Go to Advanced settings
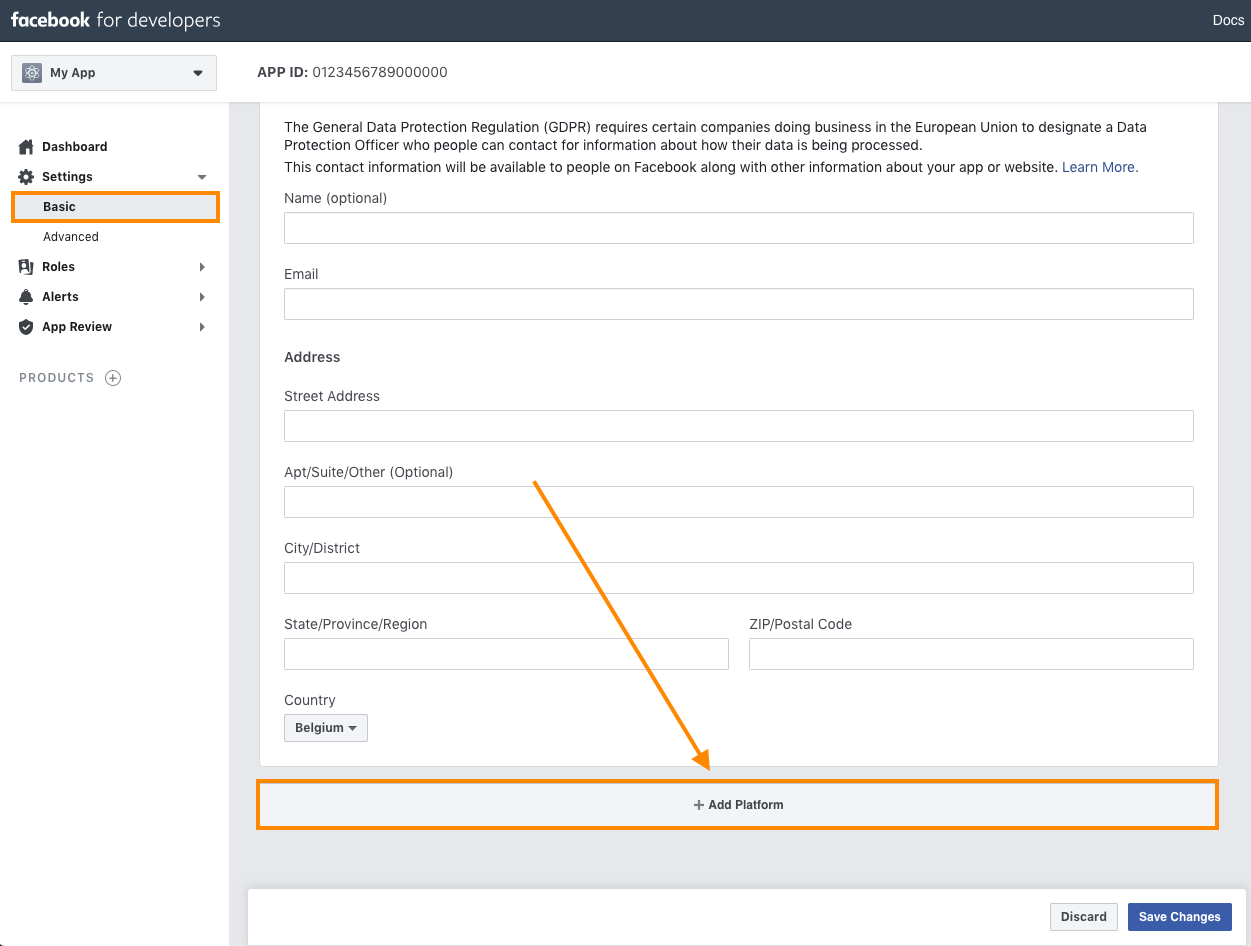The height and width of the screenshot is (946, 1251). pos(71,237)
